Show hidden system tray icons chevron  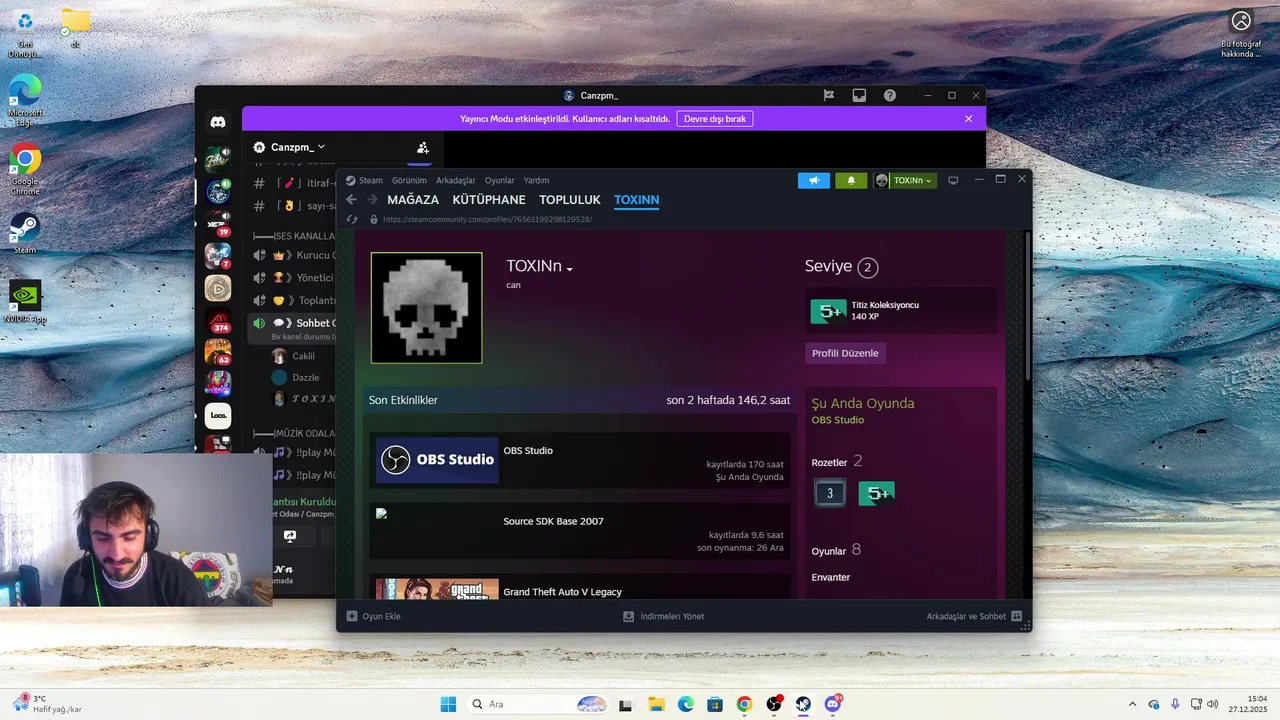[x=1132, y=704]
